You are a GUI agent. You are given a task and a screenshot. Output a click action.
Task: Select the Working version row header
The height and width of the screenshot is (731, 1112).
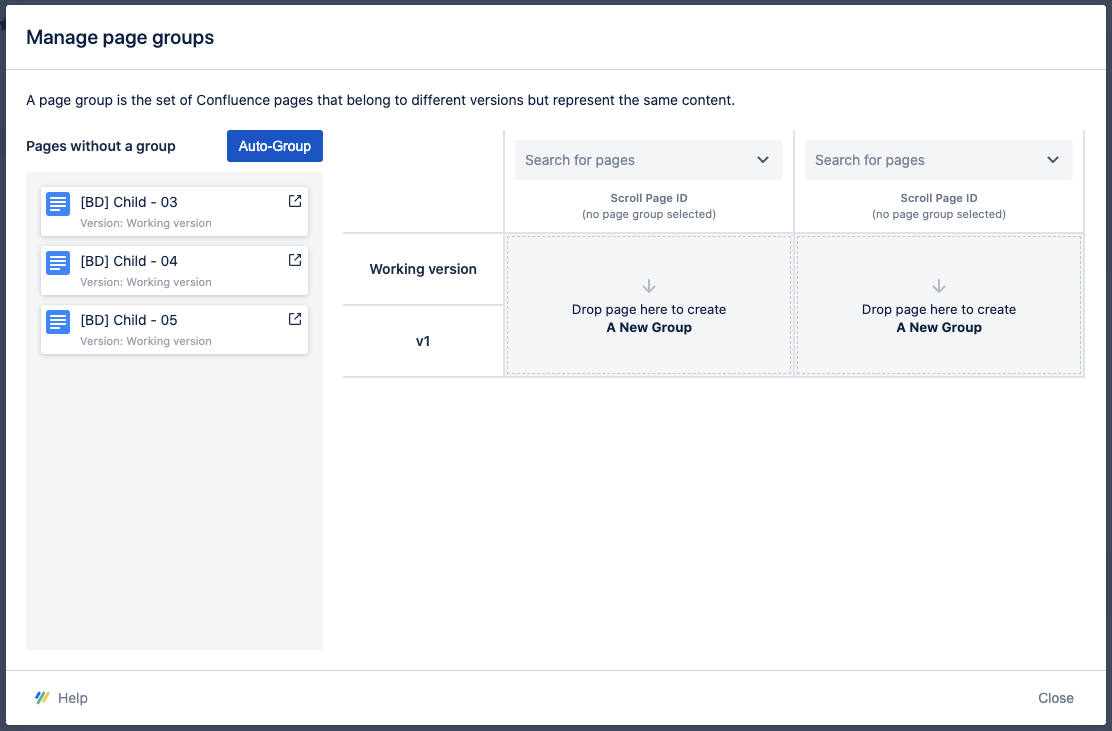tap(423, 269)
